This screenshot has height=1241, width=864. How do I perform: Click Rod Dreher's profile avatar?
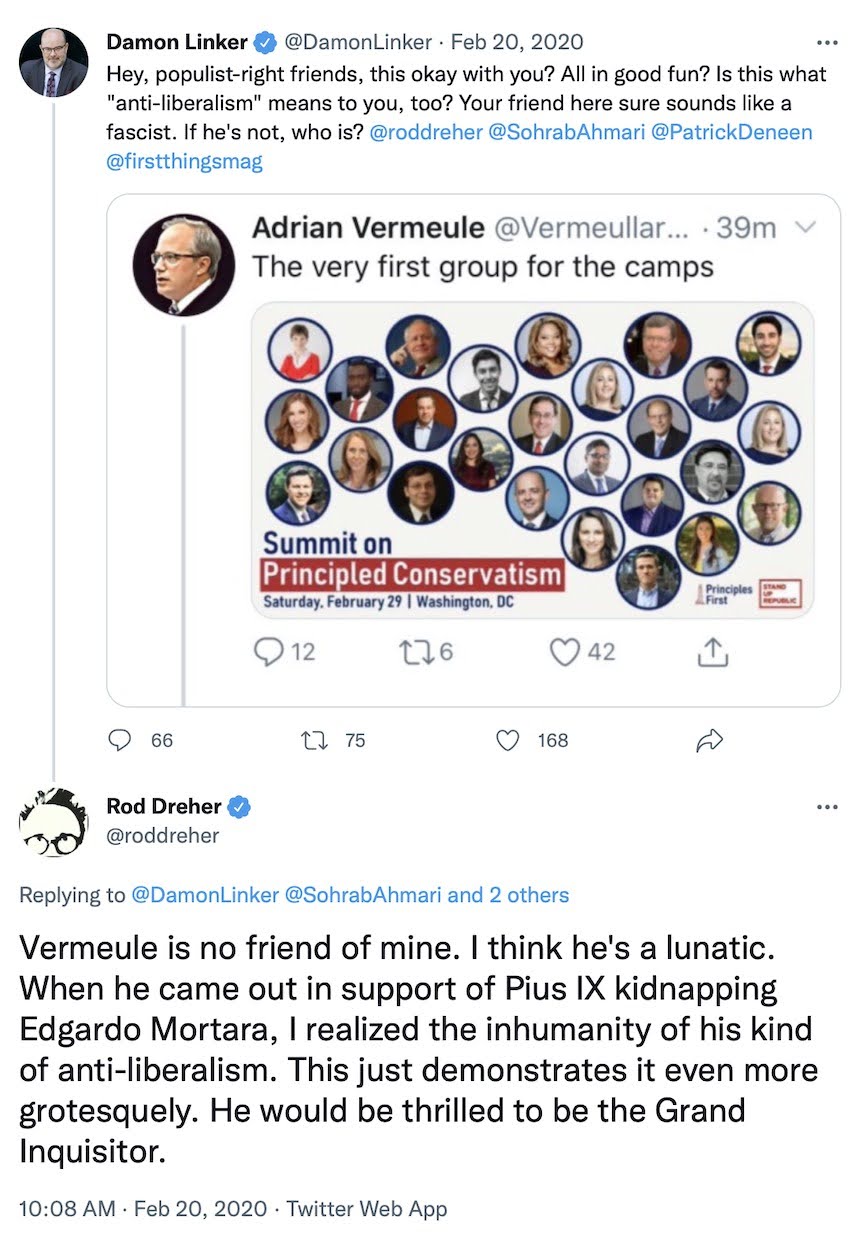(53, 826)
